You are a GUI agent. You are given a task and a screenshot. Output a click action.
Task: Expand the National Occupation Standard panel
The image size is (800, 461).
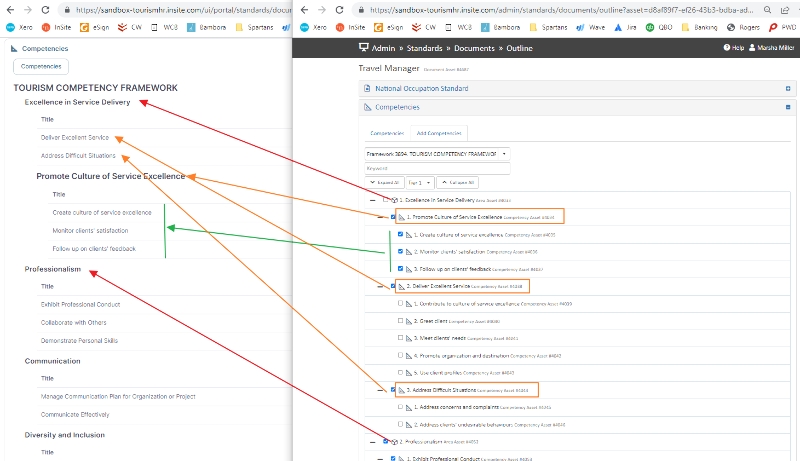click(787, 88)
